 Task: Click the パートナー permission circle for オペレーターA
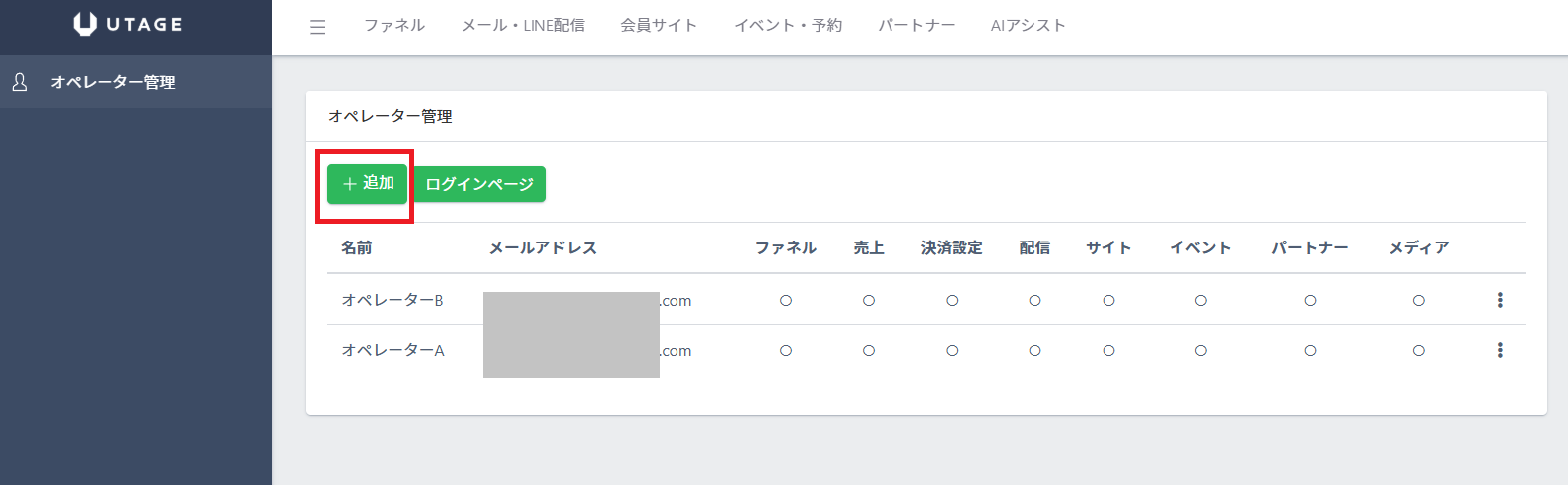[1310, 351]
